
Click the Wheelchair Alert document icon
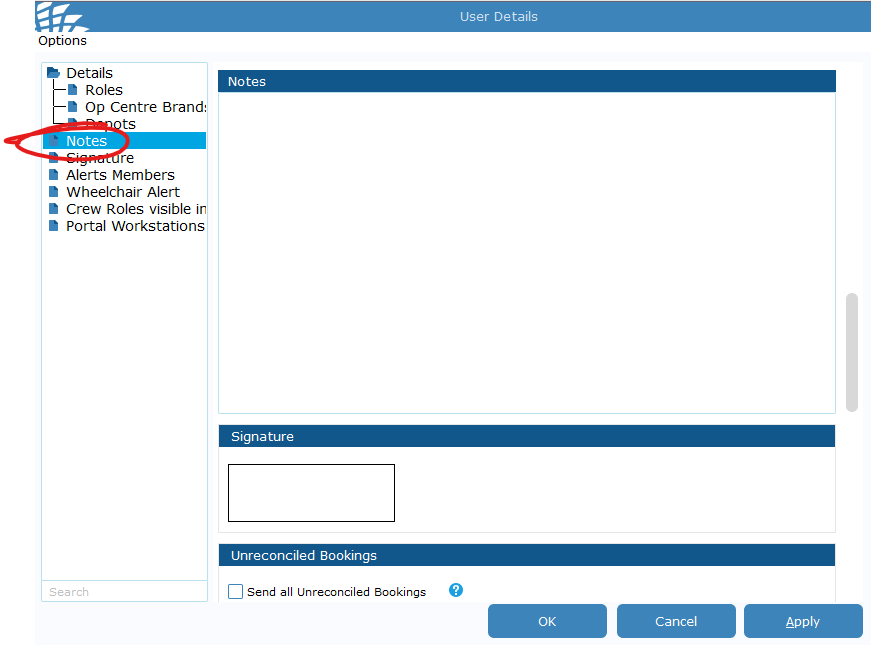[x=54, y=192]
